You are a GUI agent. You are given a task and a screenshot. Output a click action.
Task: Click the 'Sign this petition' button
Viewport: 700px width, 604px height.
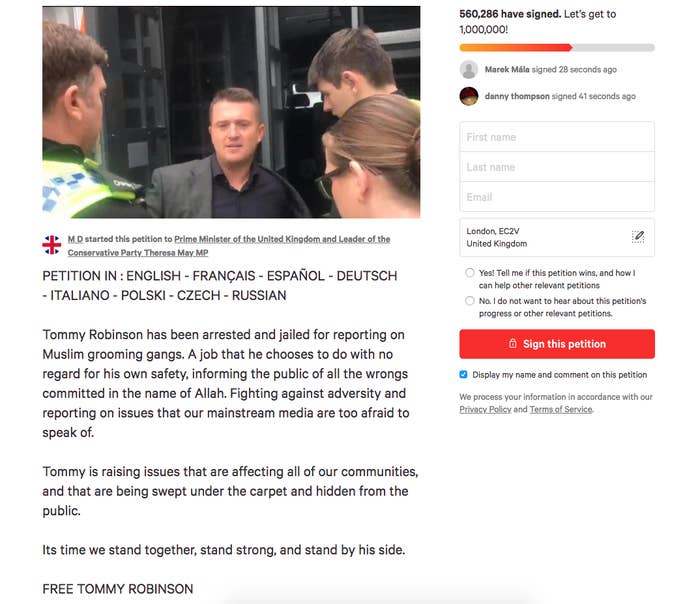click(557, 344)
